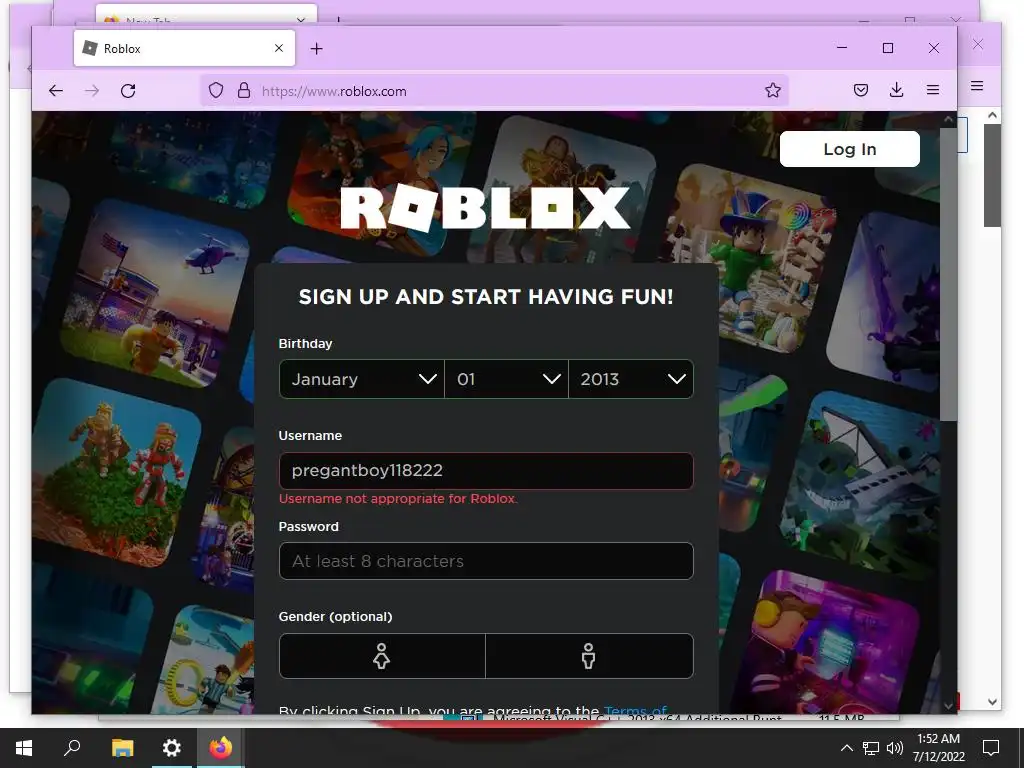Click the Firefox taskbar icon

(x=221, y=748)
